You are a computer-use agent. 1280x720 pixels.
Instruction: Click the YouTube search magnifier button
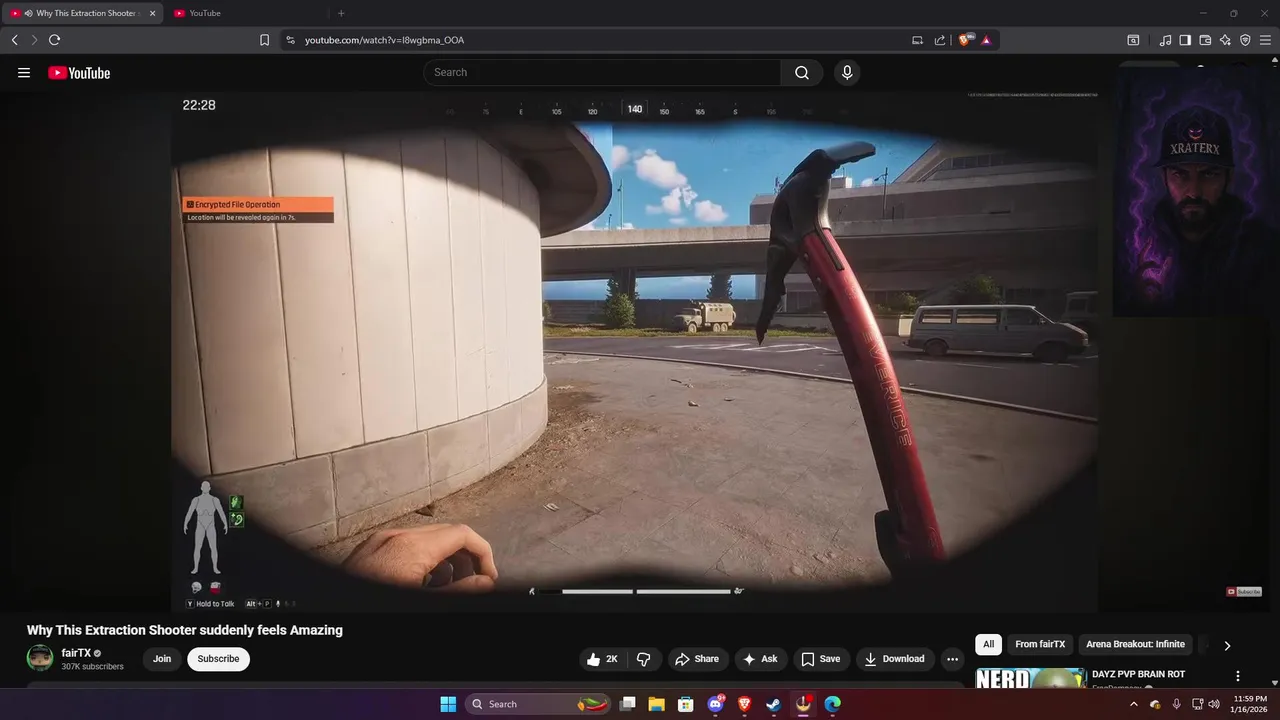click(802, 72)
